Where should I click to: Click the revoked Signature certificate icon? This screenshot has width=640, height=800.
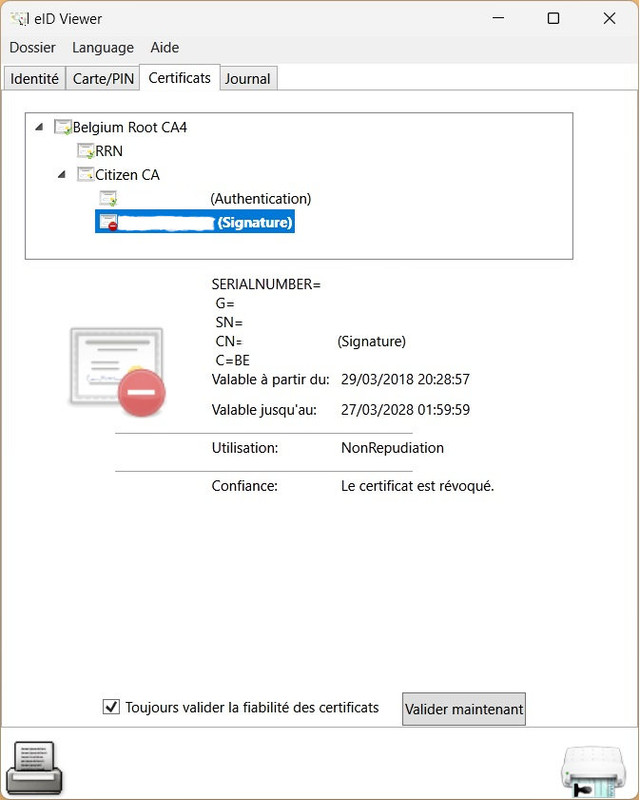coord(108,222)
